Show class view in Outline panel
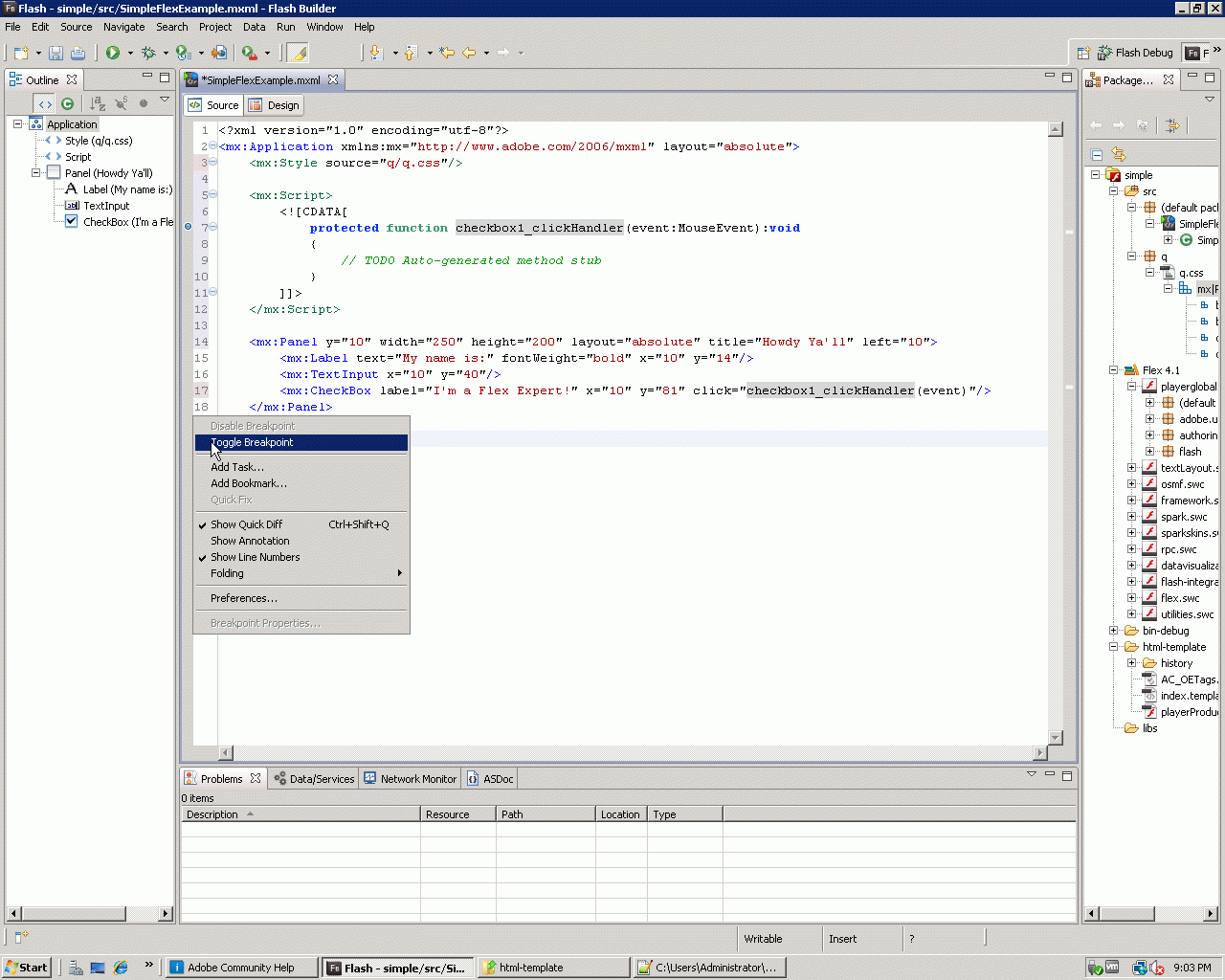The image size is (1225, 980). pyautogui.click(x=67, y=103)
